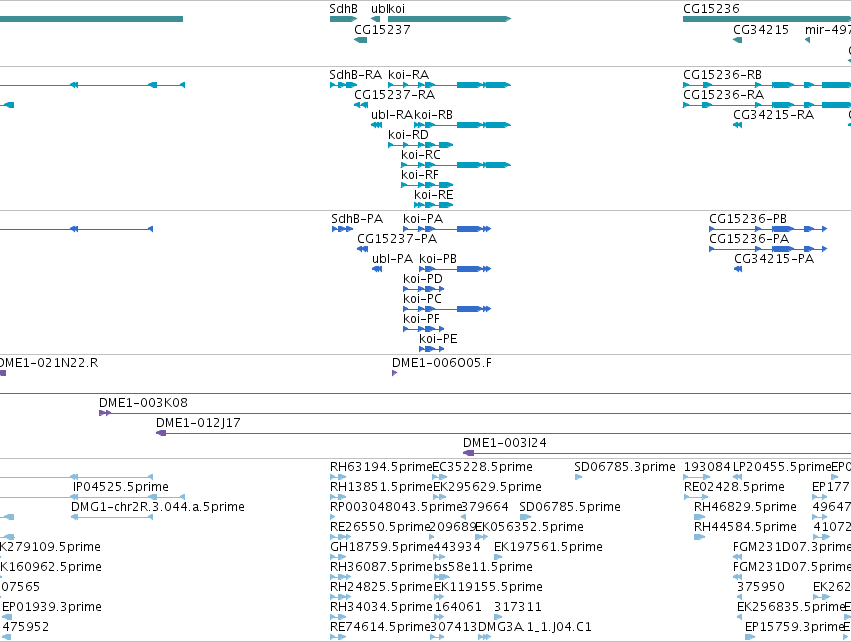Screen dimensions: 851x642
Task: Click the CG15237-PA protein label
Action: [x=397, y=239]
